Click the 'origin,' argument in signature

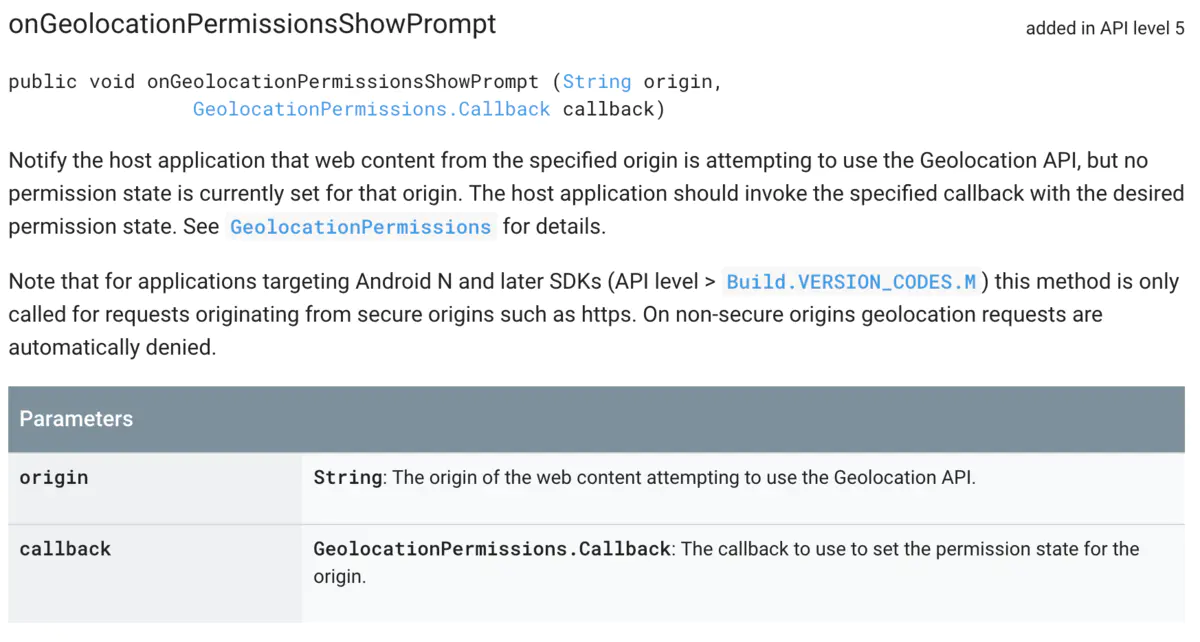click(x=682, y=82)
